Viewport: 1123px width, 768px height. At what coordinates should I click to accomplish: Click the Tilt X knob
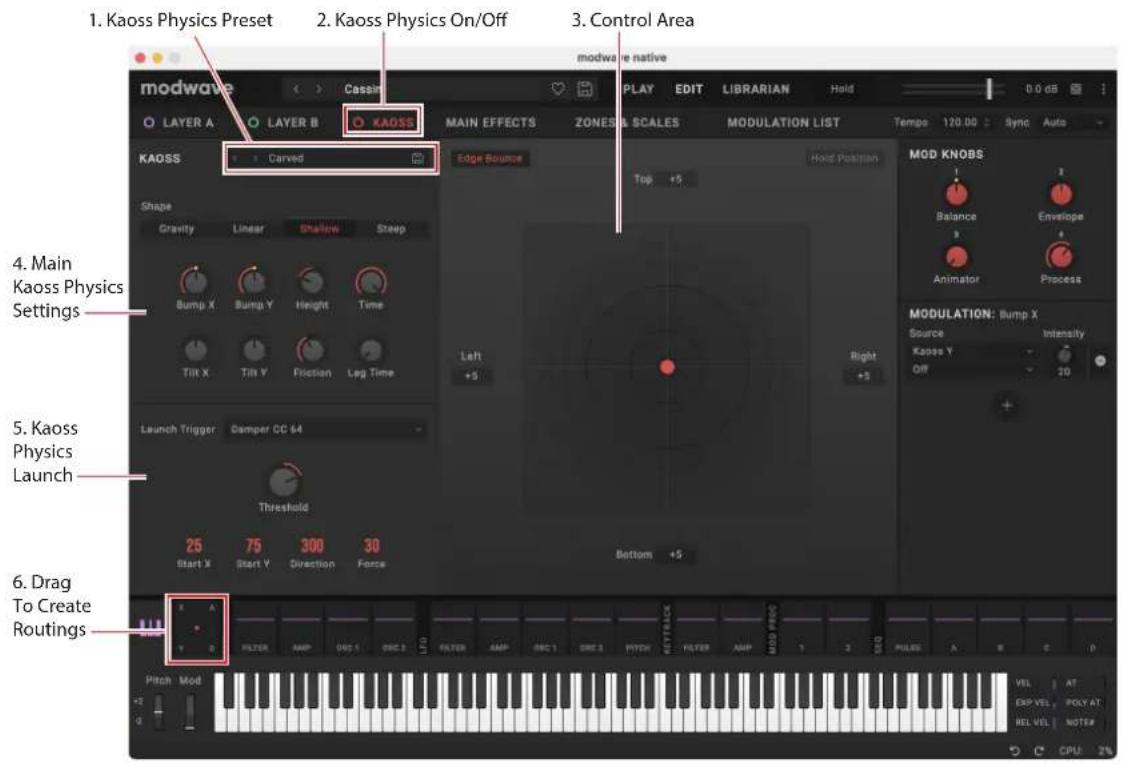coord(195,350)
